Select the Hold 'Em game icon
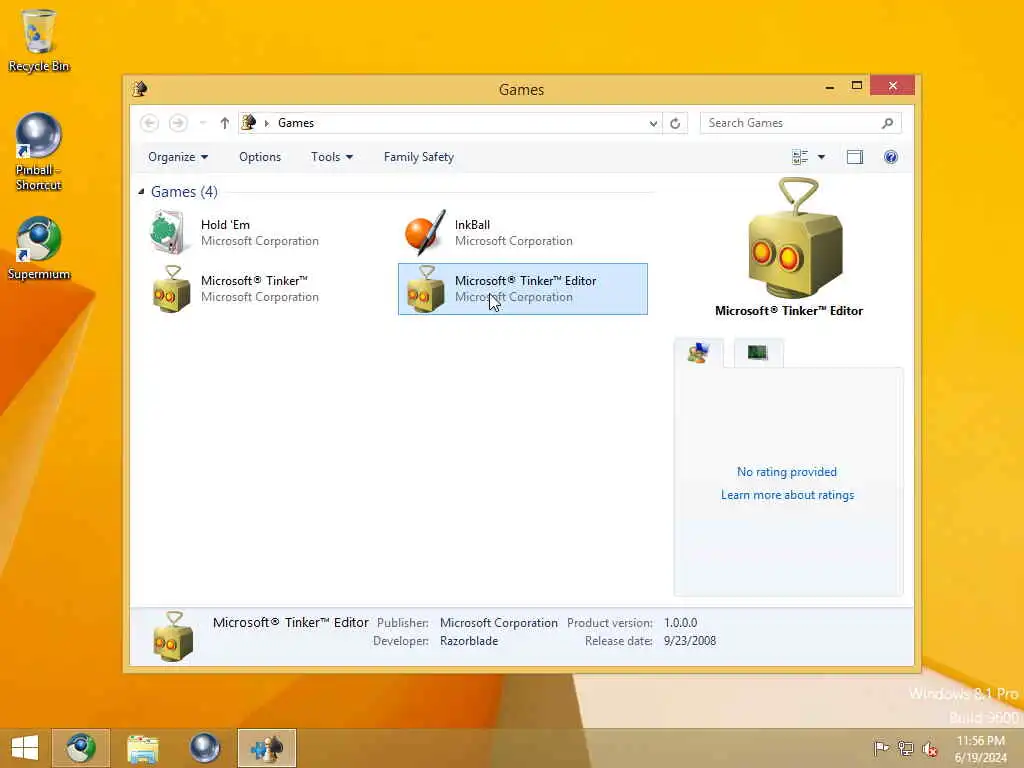Screen dimensions: 1024x768 [169, 232]
